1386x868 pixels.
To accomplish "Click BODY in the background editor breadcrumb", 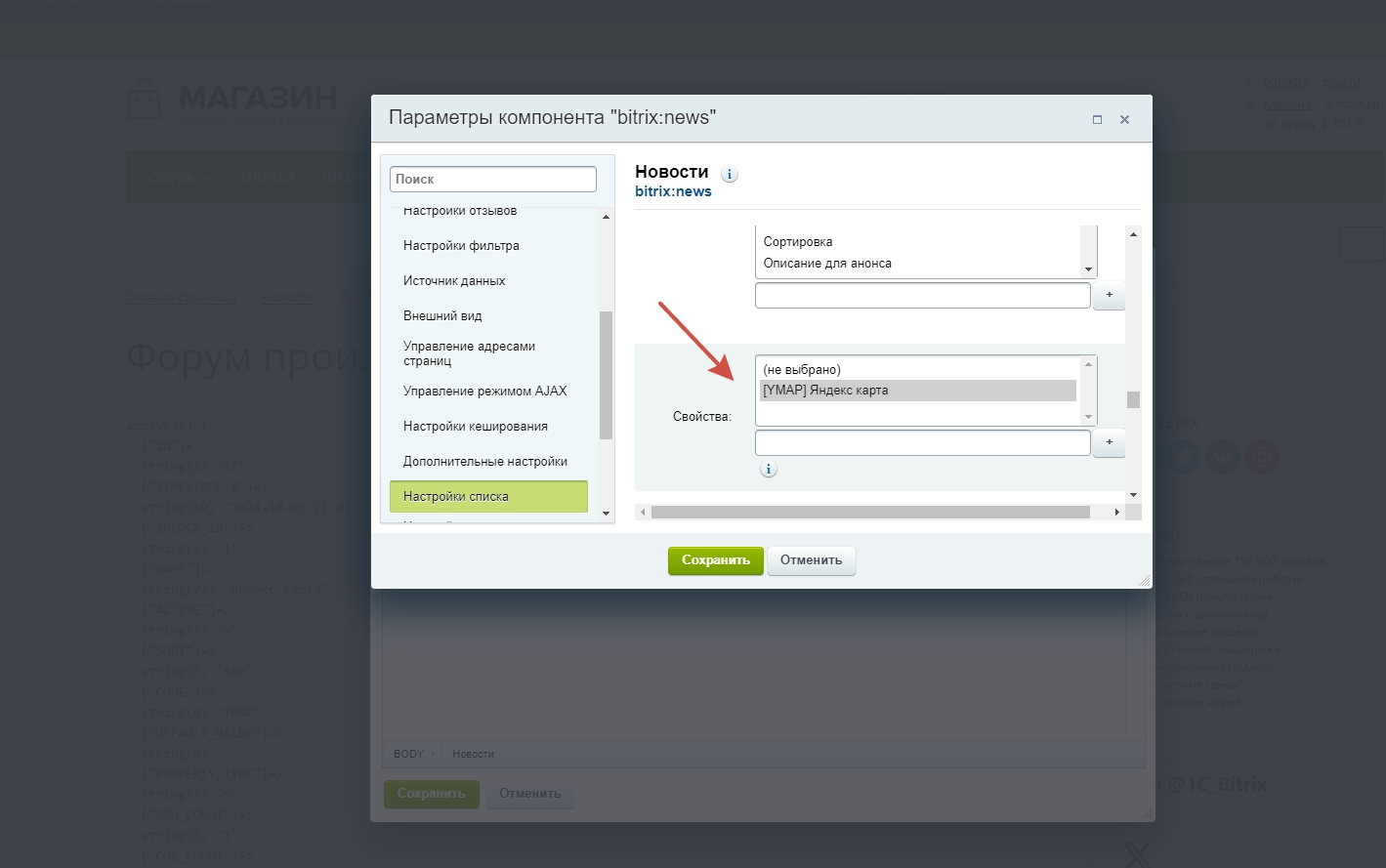I will (x=408, y=754).
